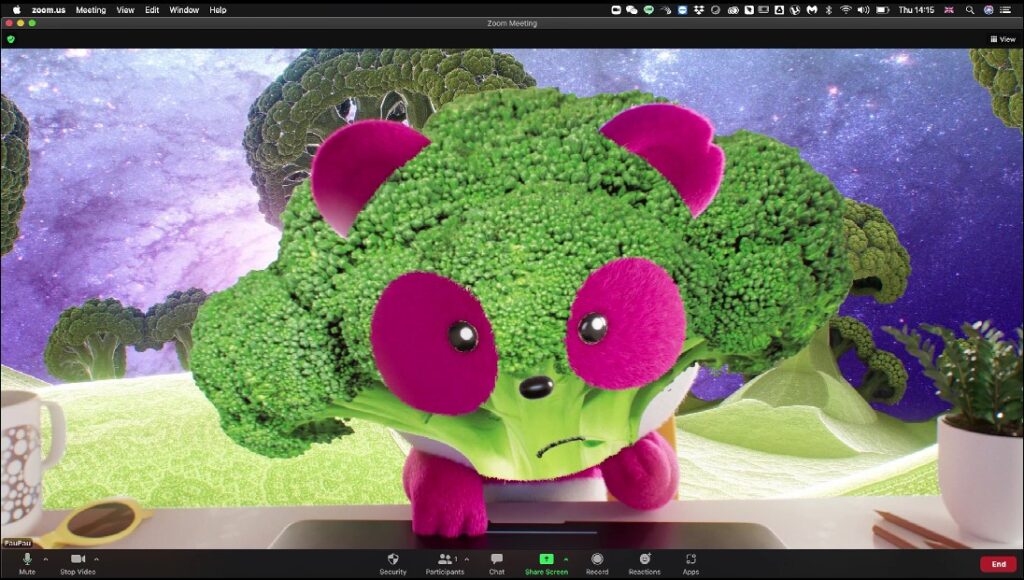The image size is (1024, 580).
Task: Open the volume control in menu bar
Action: (863, 10)
